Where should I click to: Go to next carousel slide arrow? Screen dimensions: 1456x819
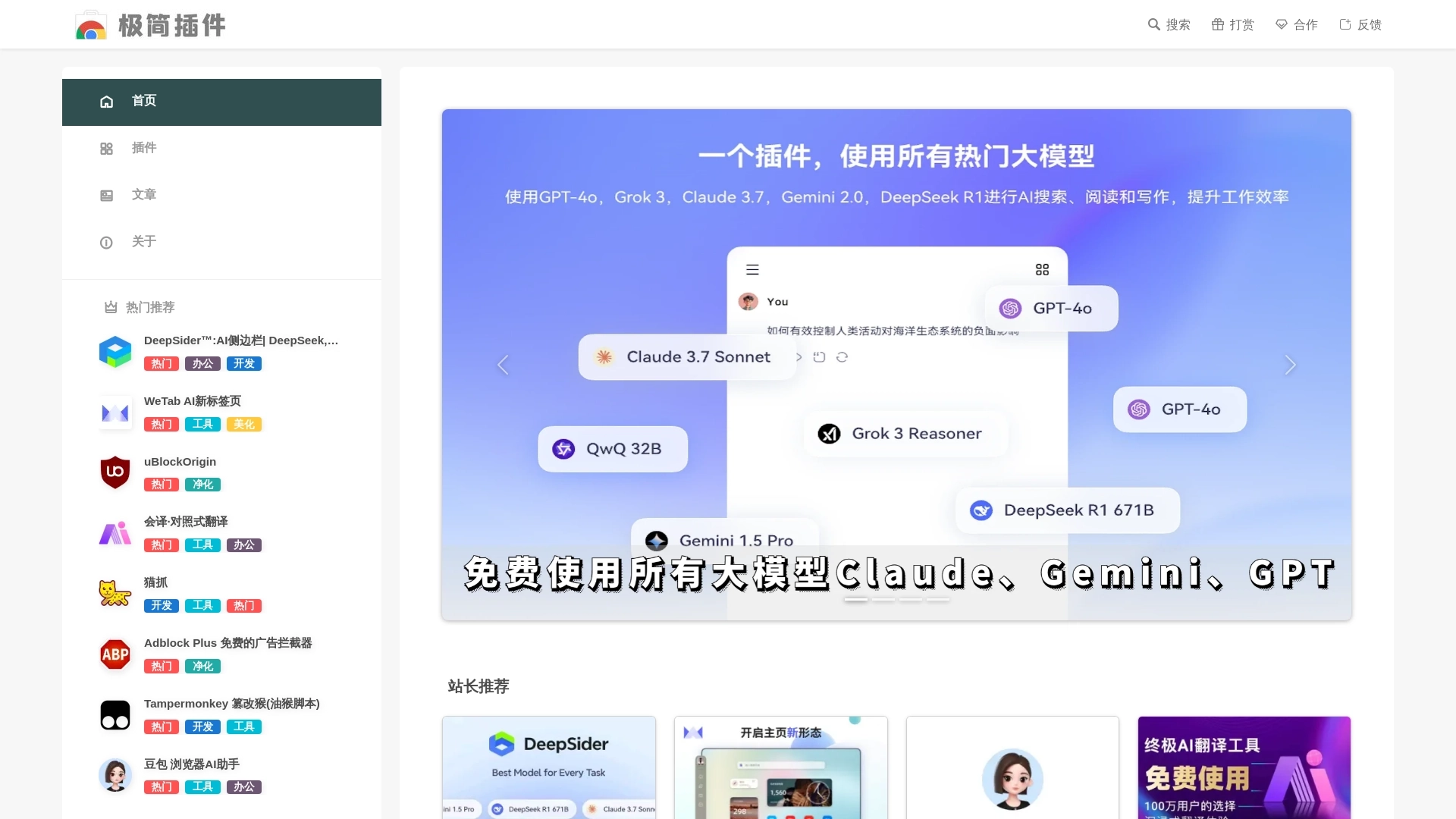click(1290, 365)
